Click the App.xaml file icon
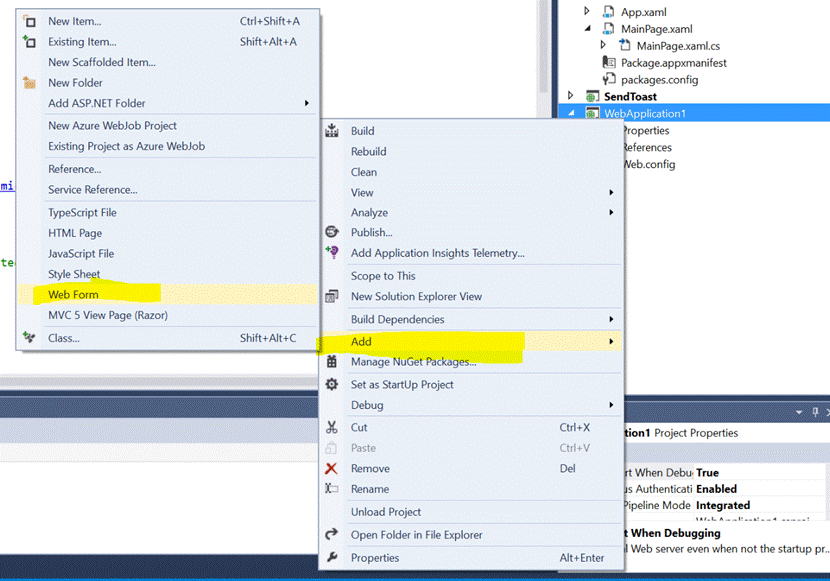This screenshot has width=830, height=581. (x=609, y=12)
